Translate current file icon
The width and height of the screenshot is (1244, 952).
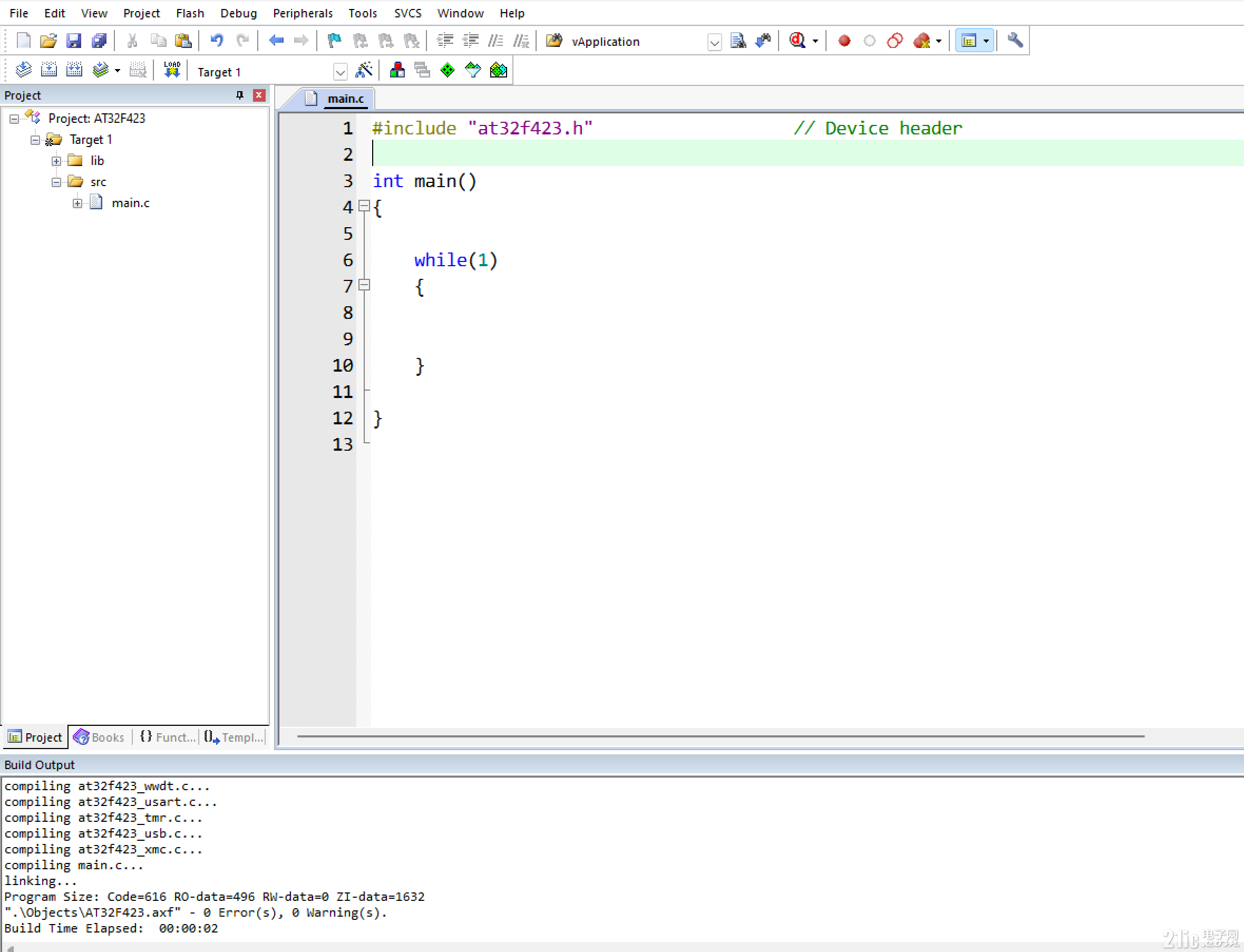[x=23, y=71]
